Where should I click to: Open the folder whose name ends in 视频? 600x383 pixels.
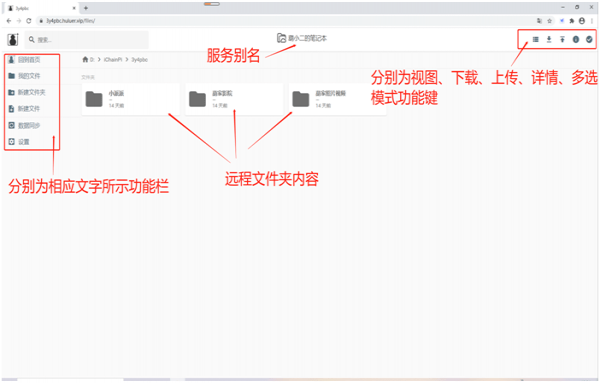pos(338,99)
